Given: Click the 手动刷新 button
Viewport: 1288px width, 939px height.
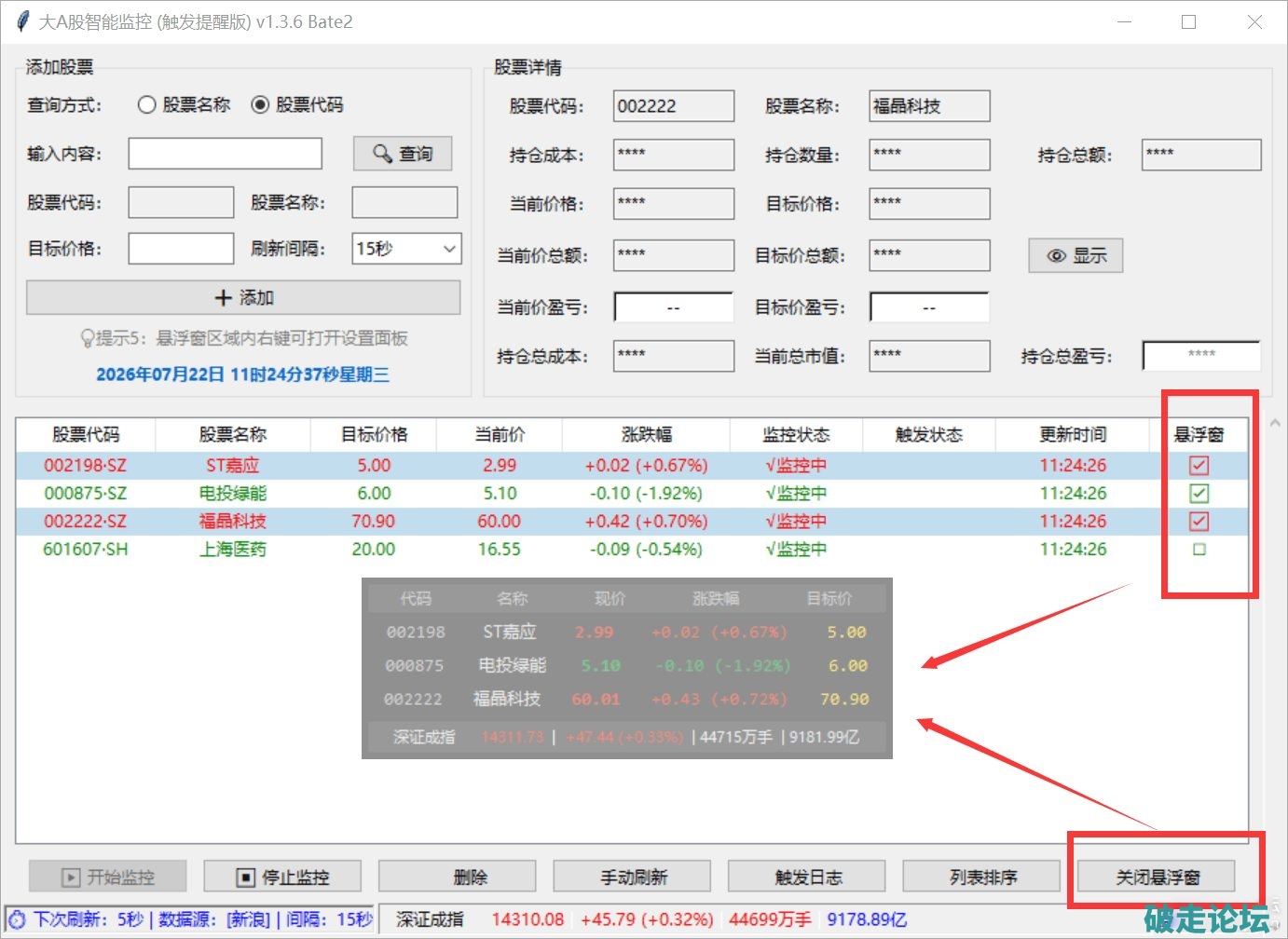Looking at the screenshot, I should 632,877.
